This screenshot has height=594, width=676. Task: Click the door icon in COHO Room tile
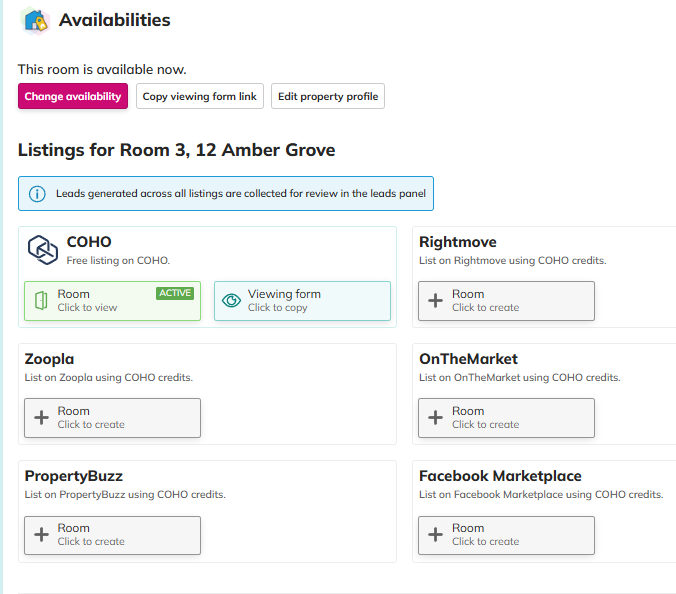pyautogui.click(x=41, y=301)
